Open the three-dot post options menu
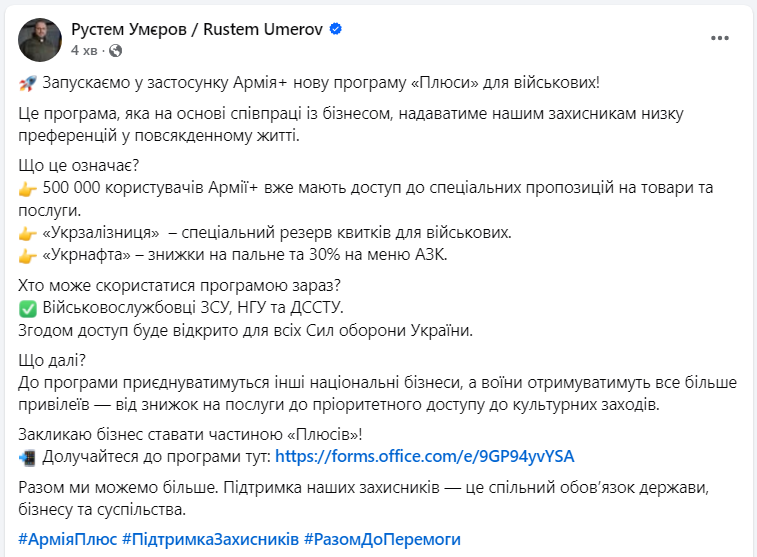The height and width of the screenshot is (557, 757). (x=720, y=38)
